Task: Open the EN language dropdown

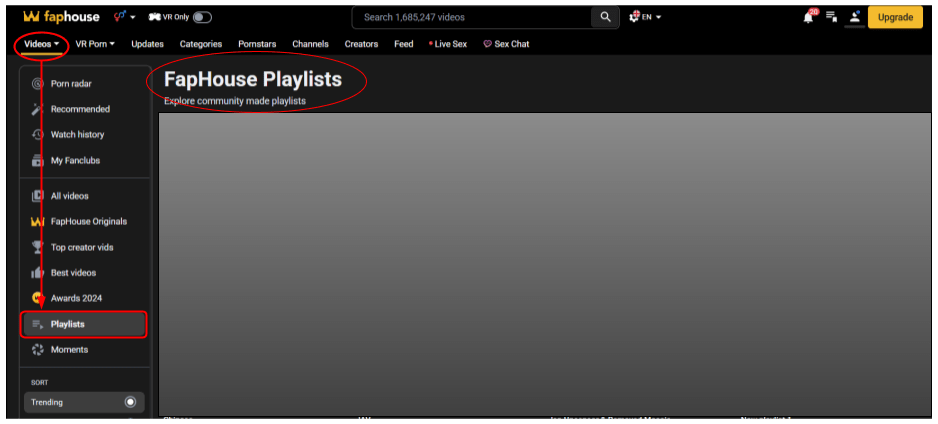Action: tap(645, 17)
